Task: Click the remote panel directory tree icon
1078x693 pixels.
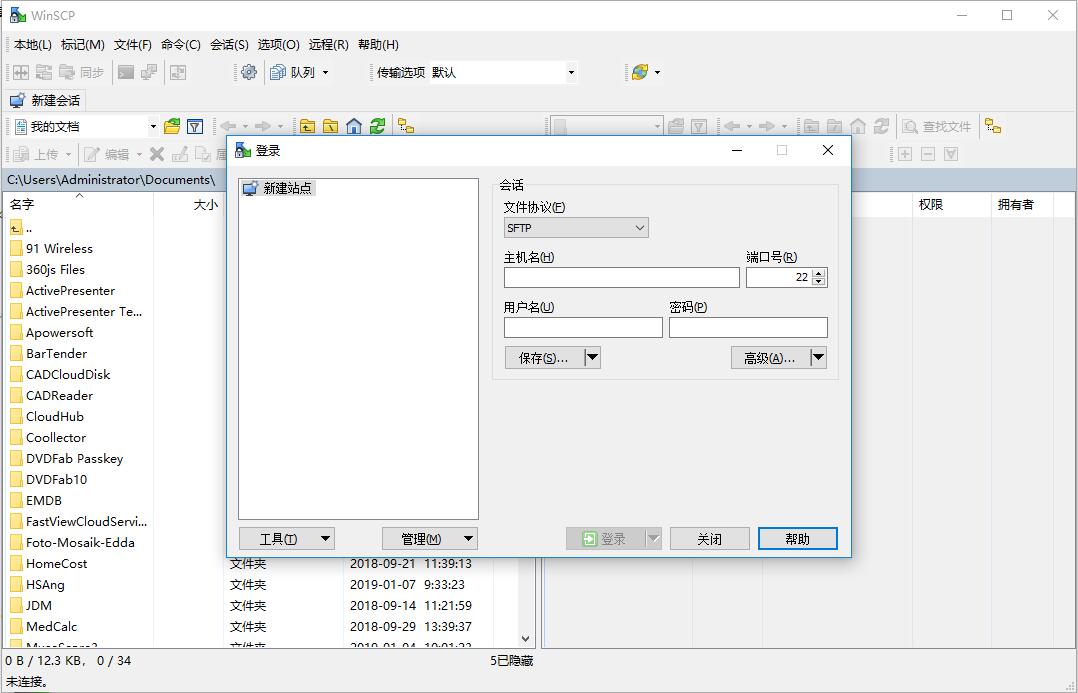Action: click(x=993, y=126)
